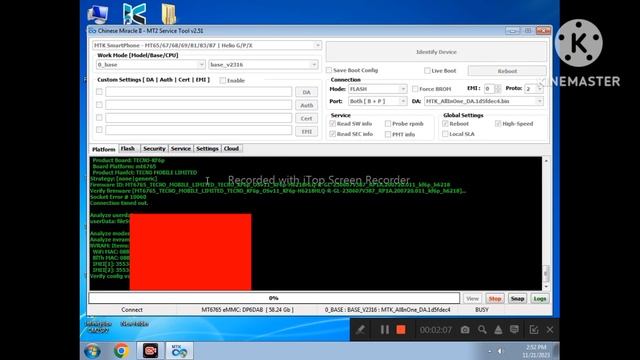640x360 pixels.
Task: Toggle the PMT info checkbox
Action: tap(388, 134)
